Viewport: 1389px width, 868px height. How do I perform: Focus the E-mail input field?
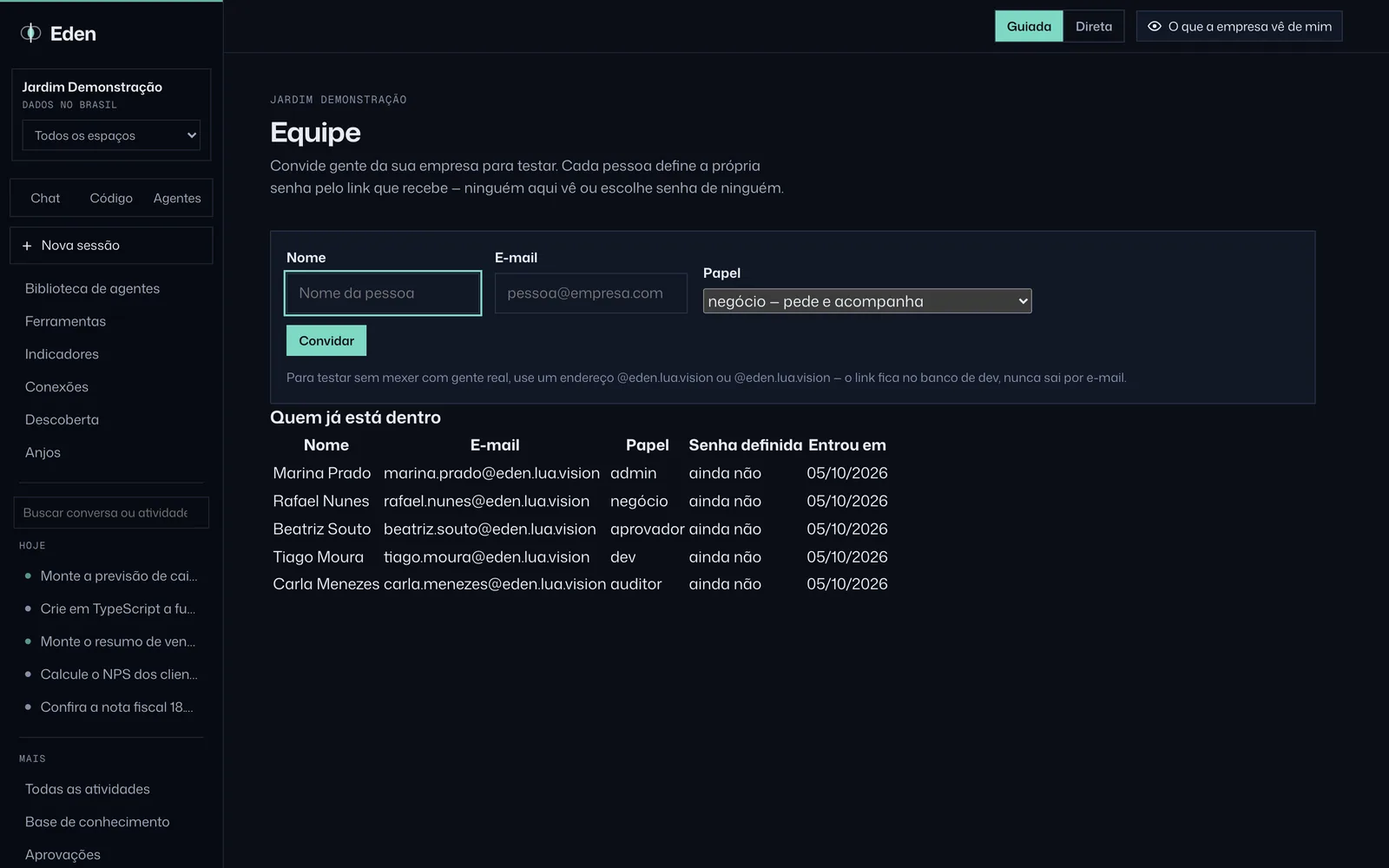pyautogui.click(x=591, y=293)
